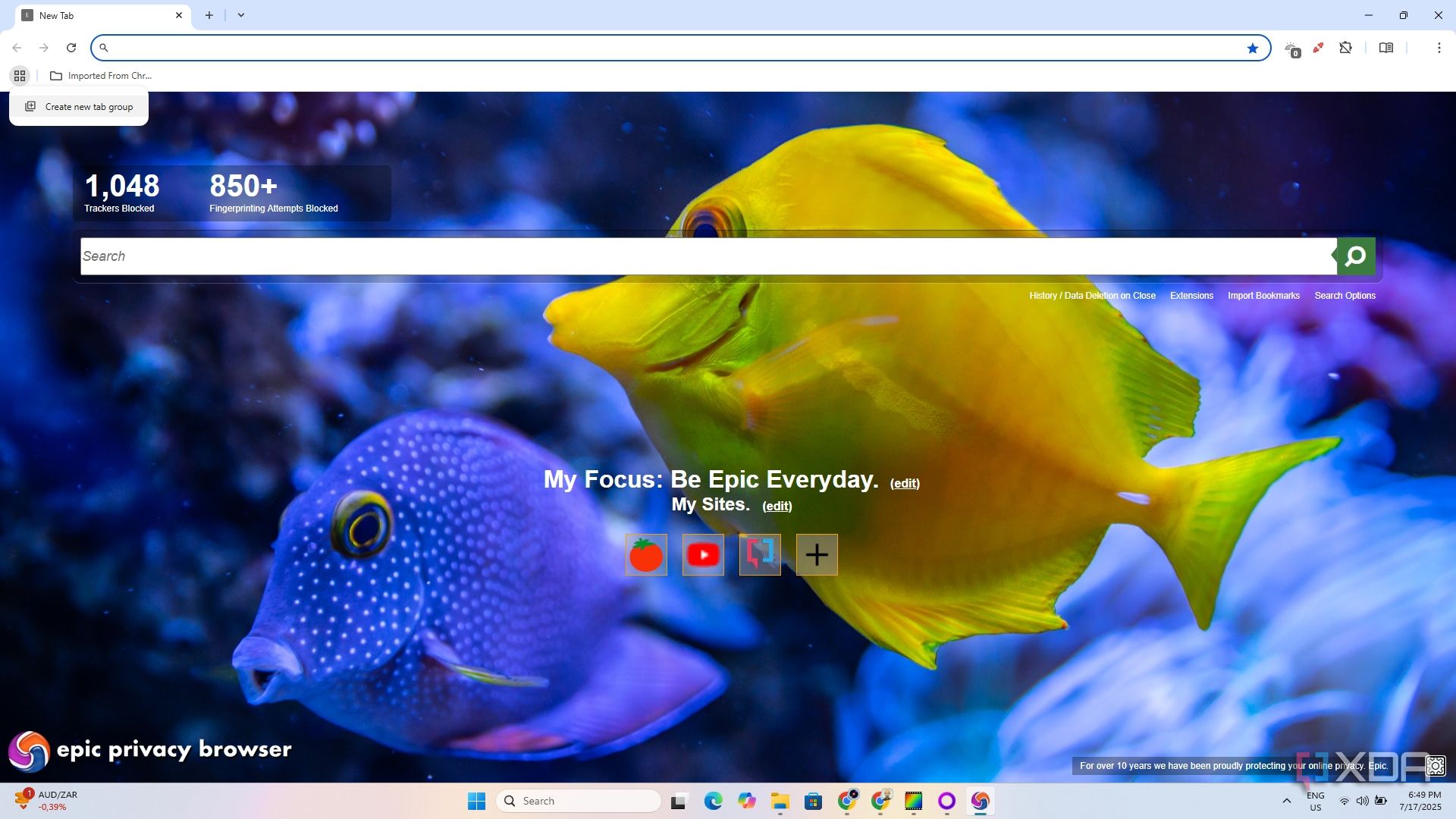
Task: Click the green search magnifier button
Action: (x=1356, y=256)
